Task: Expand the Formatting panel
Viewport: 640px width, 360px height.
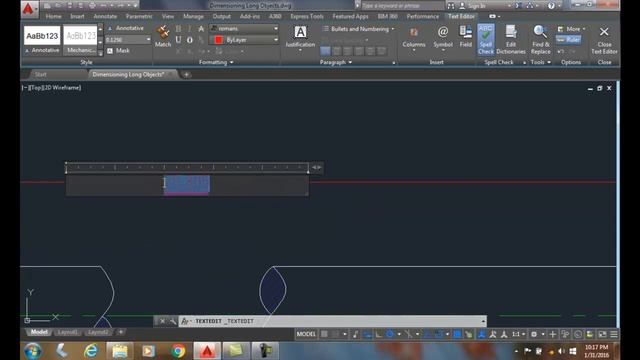Action: [x=216, y=62]
